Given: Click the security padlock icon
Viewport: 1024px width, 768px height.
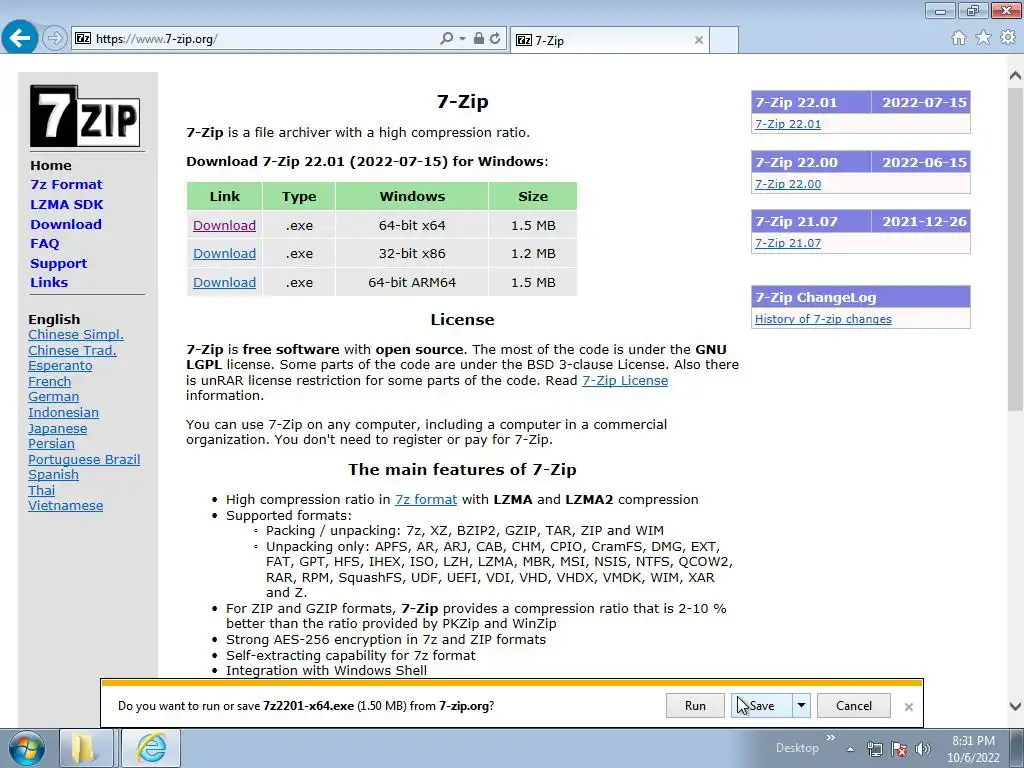Looking at the screenshot, I should point(479,39).
